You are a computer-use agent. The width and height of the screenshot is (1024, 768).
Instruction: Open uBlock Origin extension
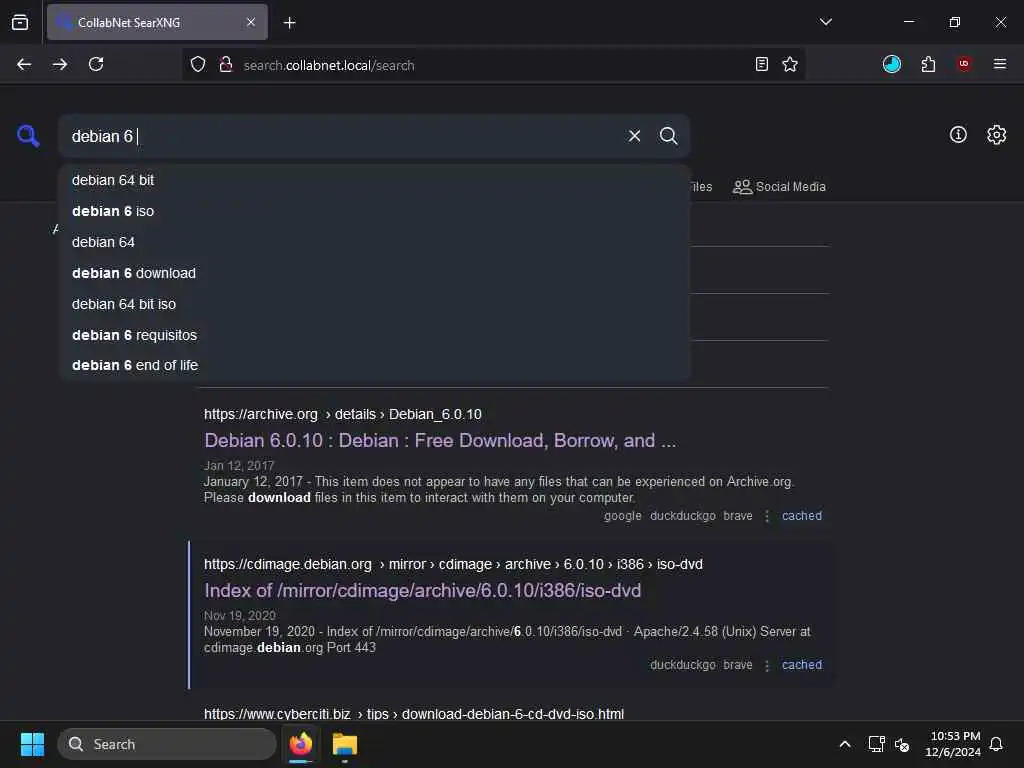click(963, 64)
